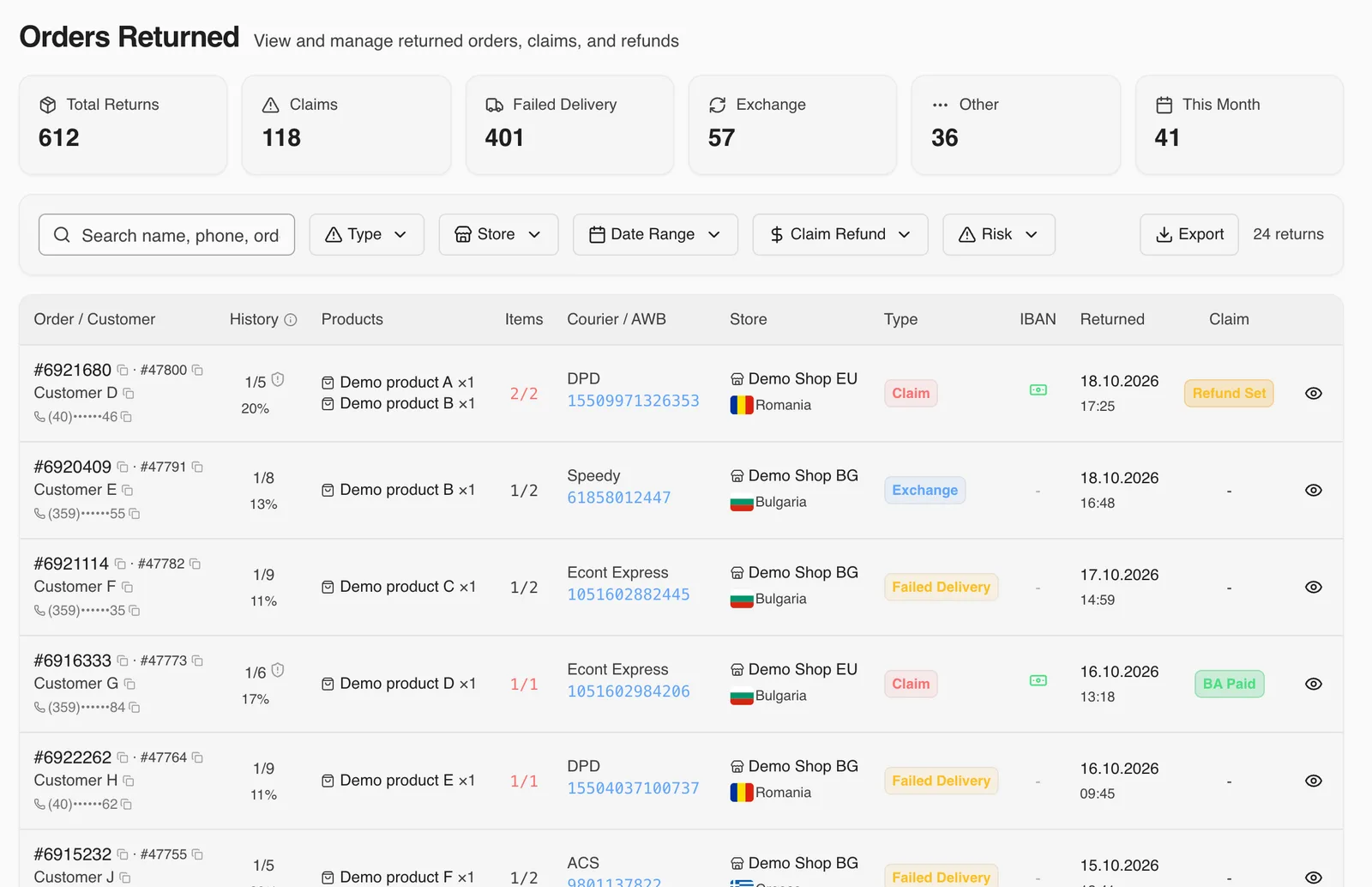
Task: Copy phone (40)······46
Action: pyautogui.click(x=126, y=417)
